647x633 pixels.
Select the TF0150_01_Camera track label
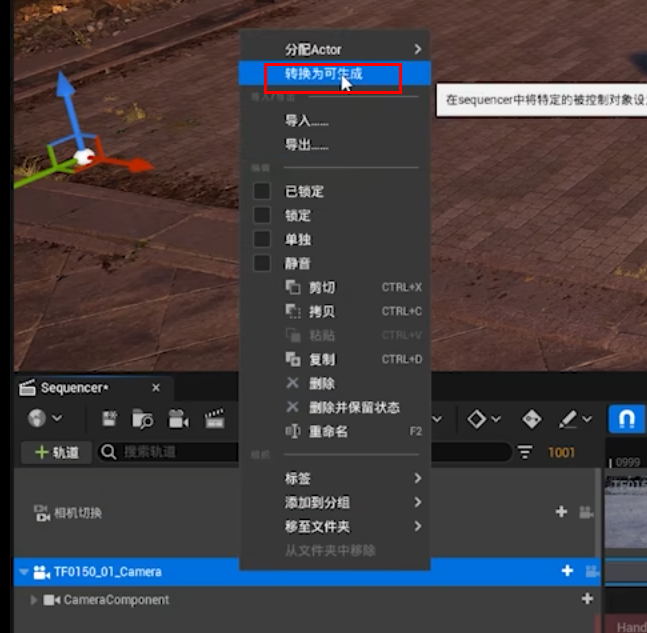[107, 572]
